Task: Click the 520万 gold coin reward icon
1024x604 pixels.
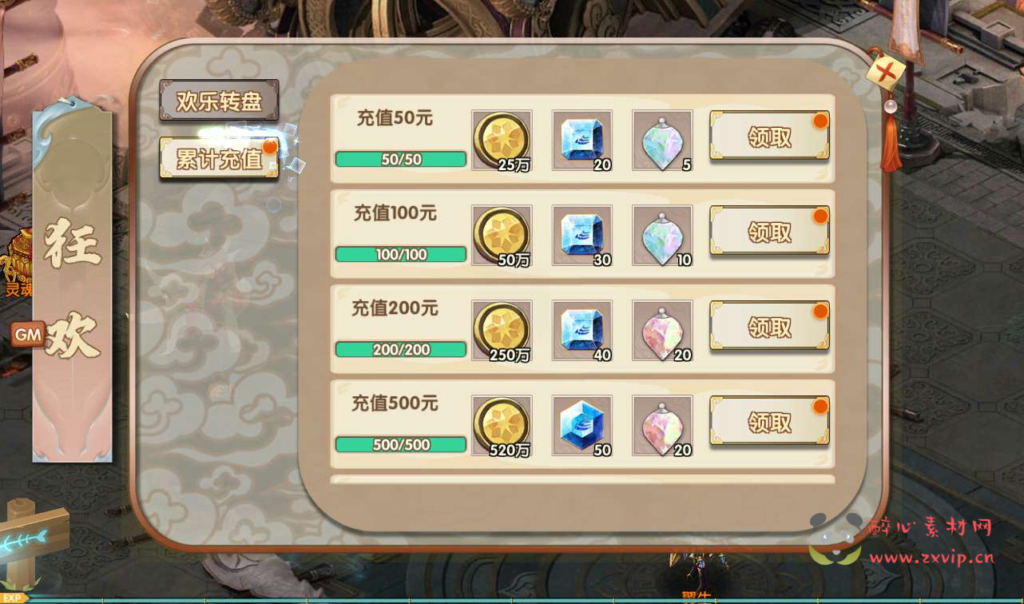Action: (502, 426)
